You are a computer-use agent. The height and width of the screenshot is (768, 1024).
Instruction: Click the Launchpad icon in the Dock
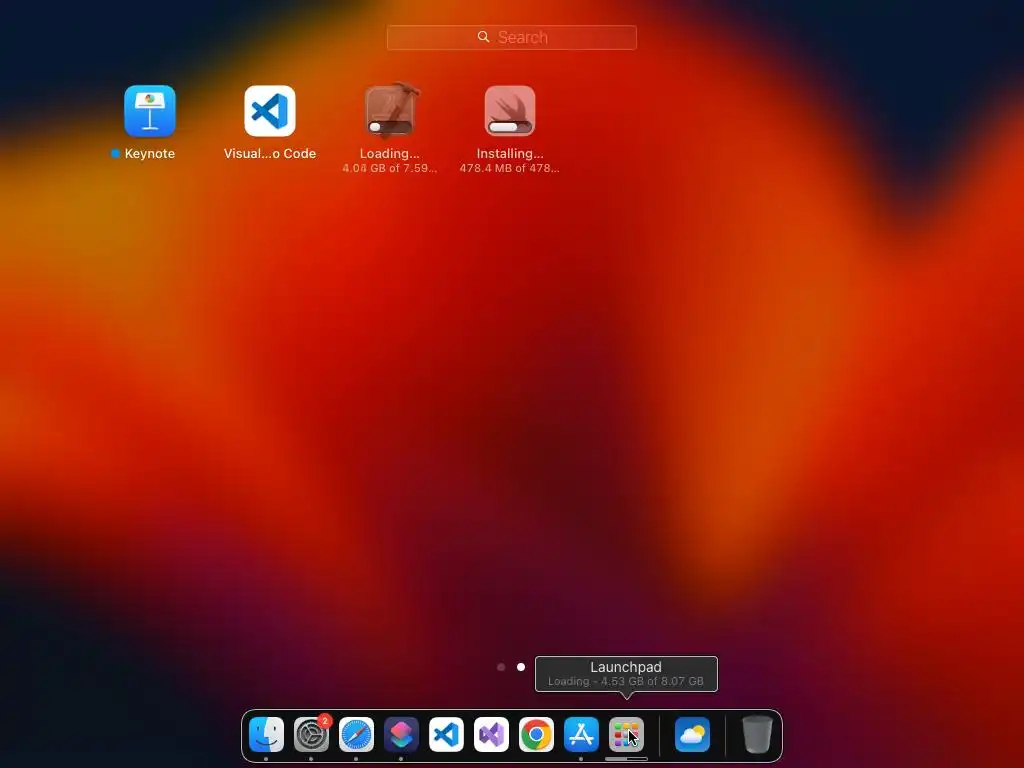point(626,734)
